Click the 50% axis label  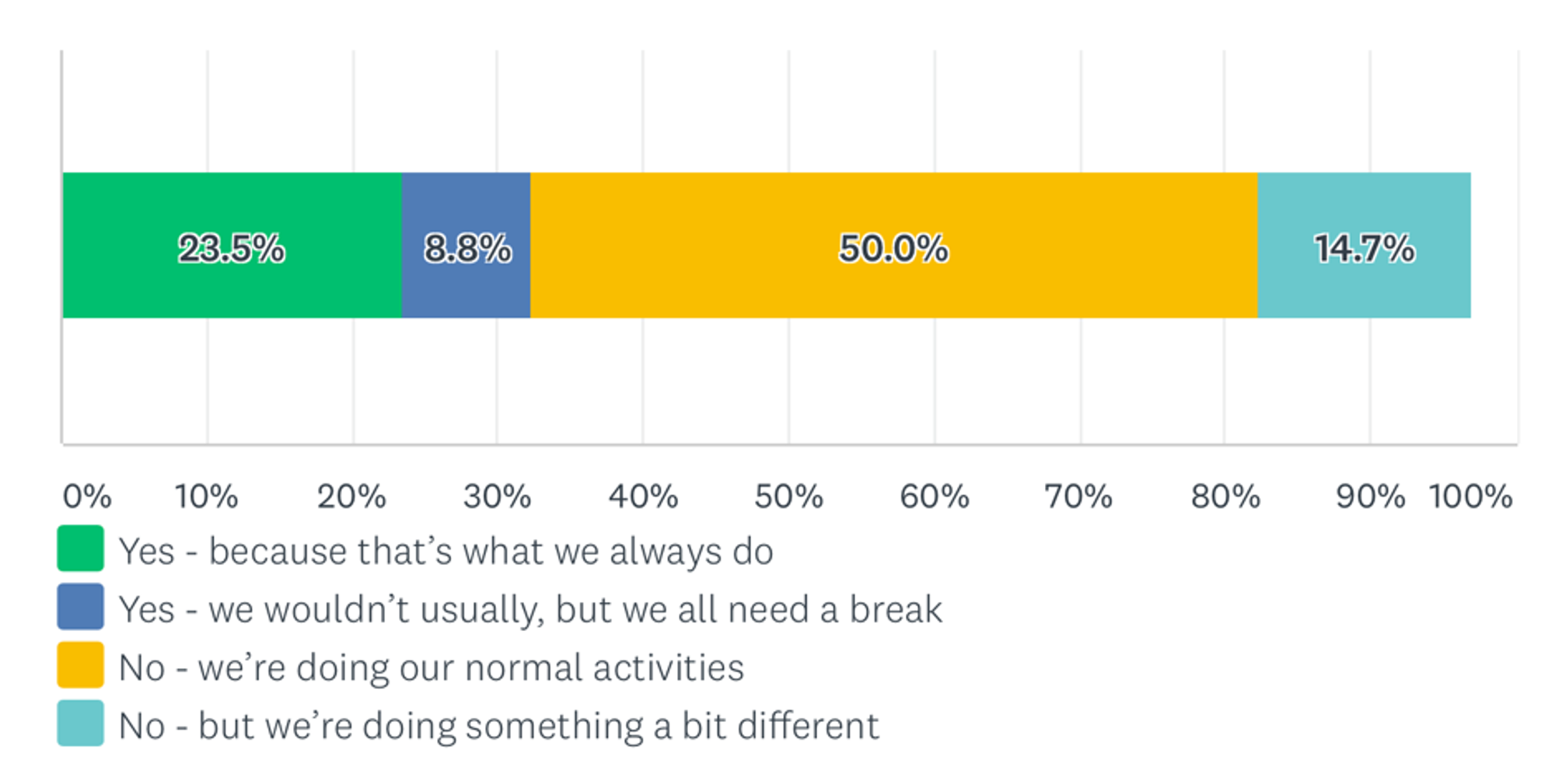(788, 497)
